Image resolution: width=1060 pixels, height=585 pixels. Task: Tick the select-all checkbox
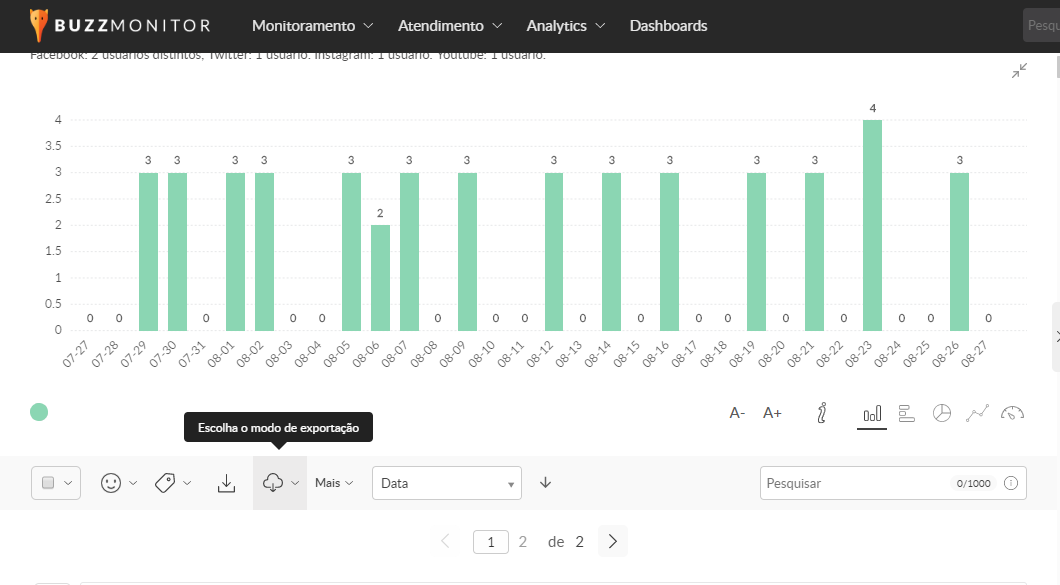point(48,483)
